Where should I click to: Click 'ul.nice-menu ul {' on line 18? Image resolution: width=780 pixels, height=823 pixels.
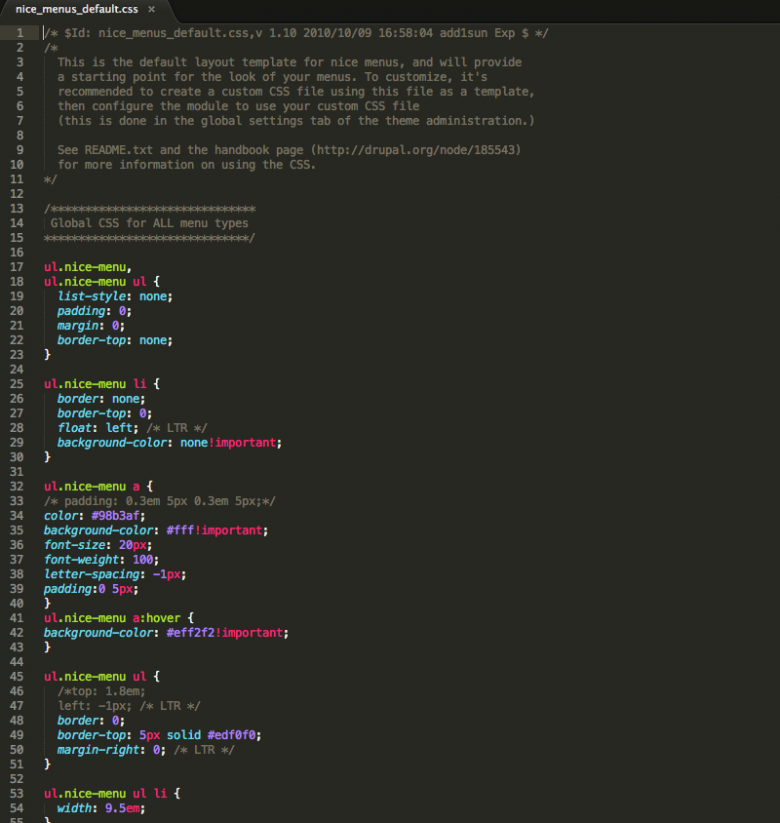click(102, 282)
